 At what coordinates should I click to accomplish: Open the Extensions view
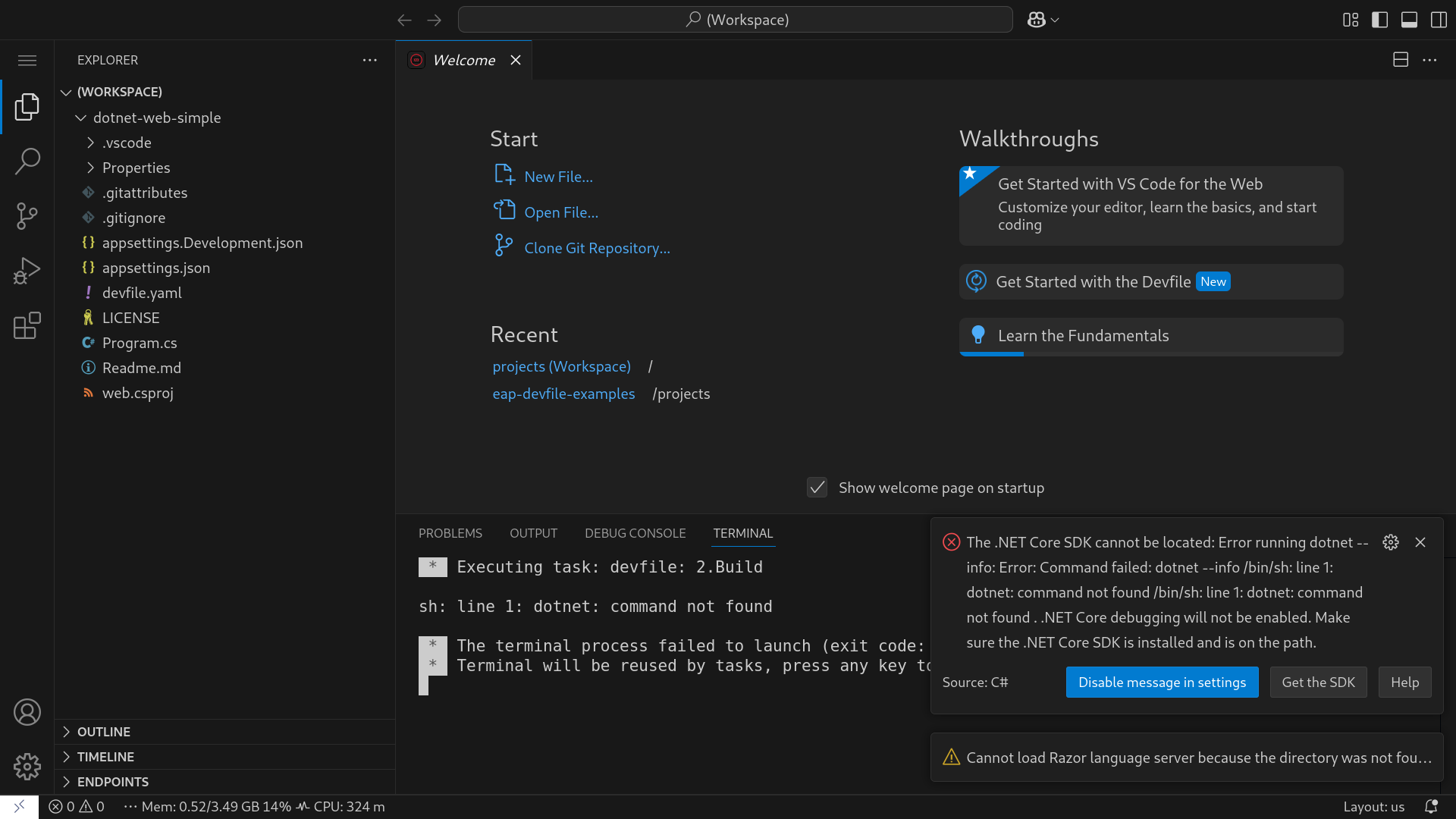[27, 325]
